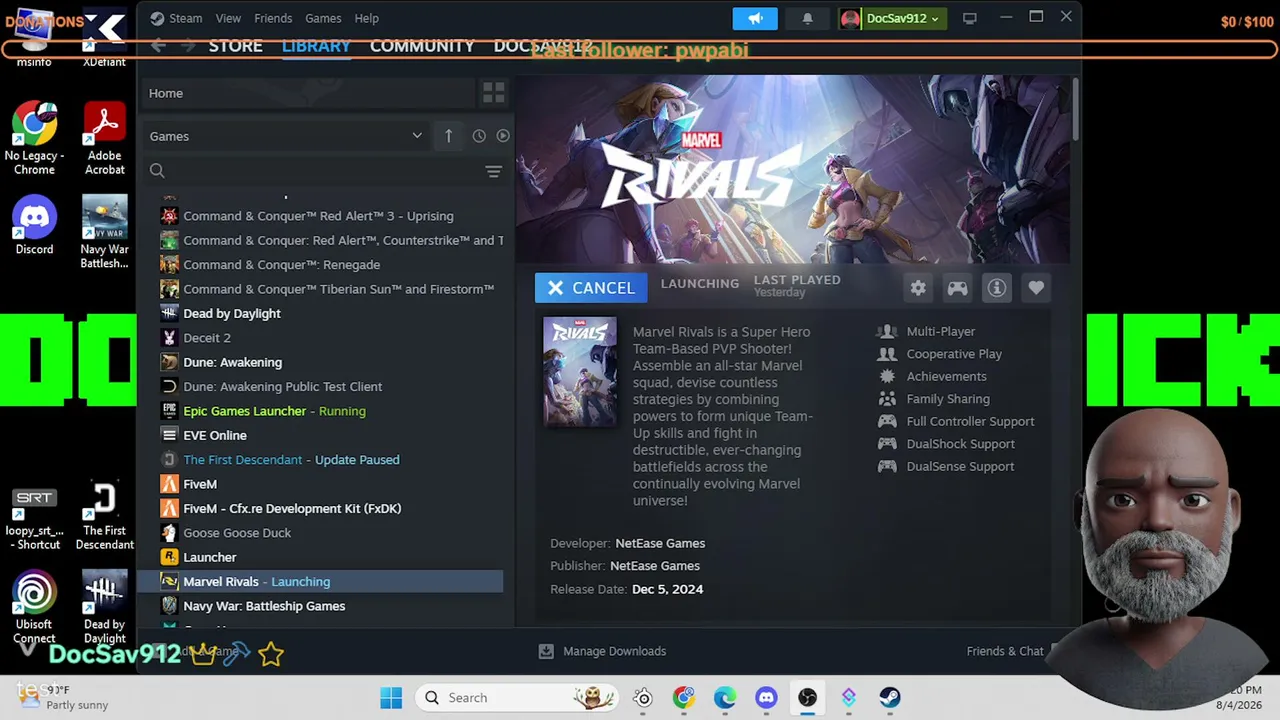This screenshot has height=720, width=1280.
Task: Open controller layout for Marvel Rivals
Action: click(957, 288)
